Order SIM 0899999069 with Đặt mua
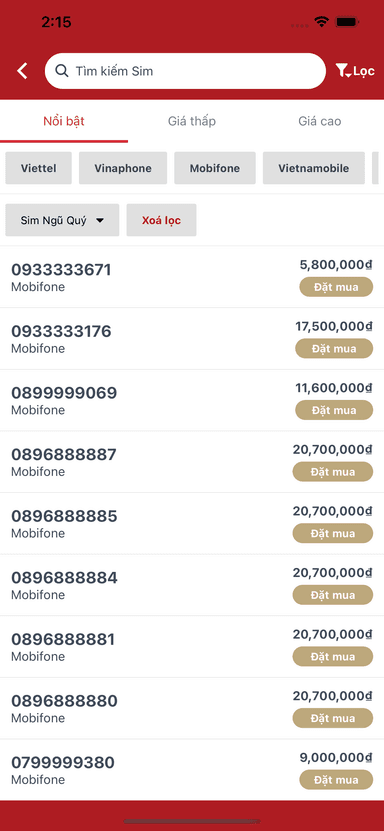Image resolution: width=384 pixels, height=831 pixels. click(x=334, y=410)
